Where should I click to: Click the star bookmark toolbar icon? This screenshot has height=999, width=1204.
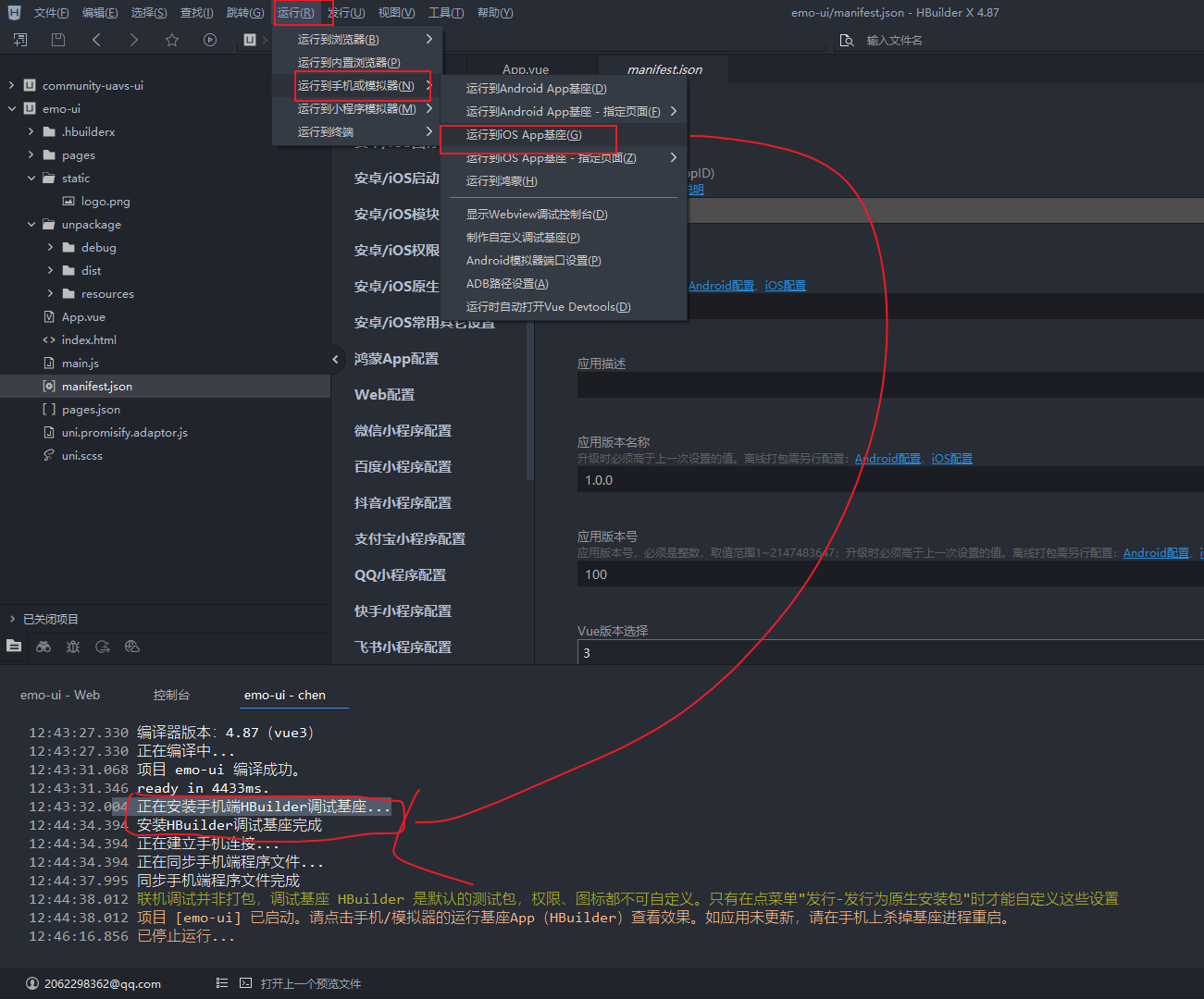pos(172,40)
